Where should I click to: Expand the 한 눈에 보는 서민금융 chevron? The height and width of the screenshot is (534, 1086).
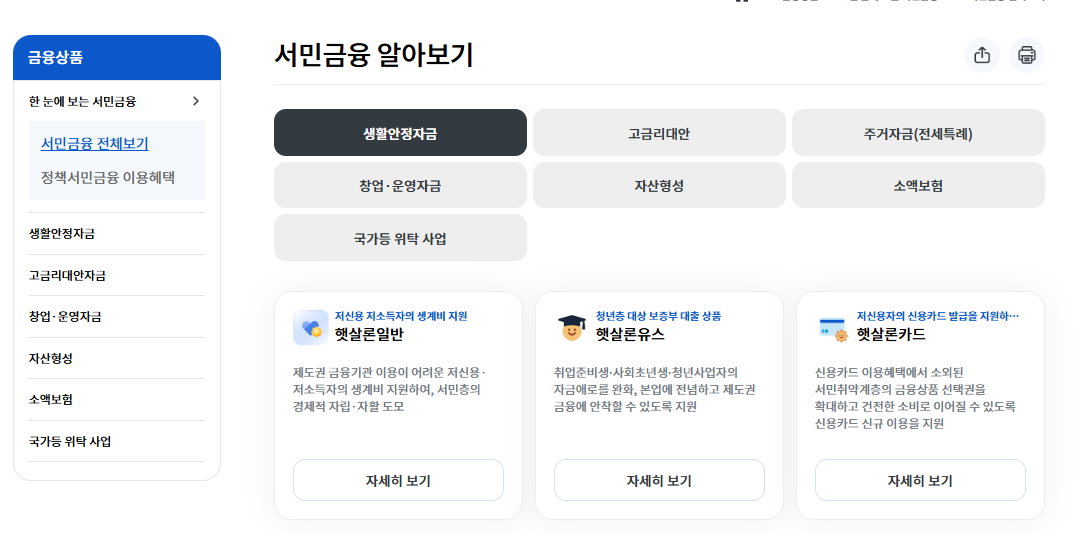[x=196, y=101]
